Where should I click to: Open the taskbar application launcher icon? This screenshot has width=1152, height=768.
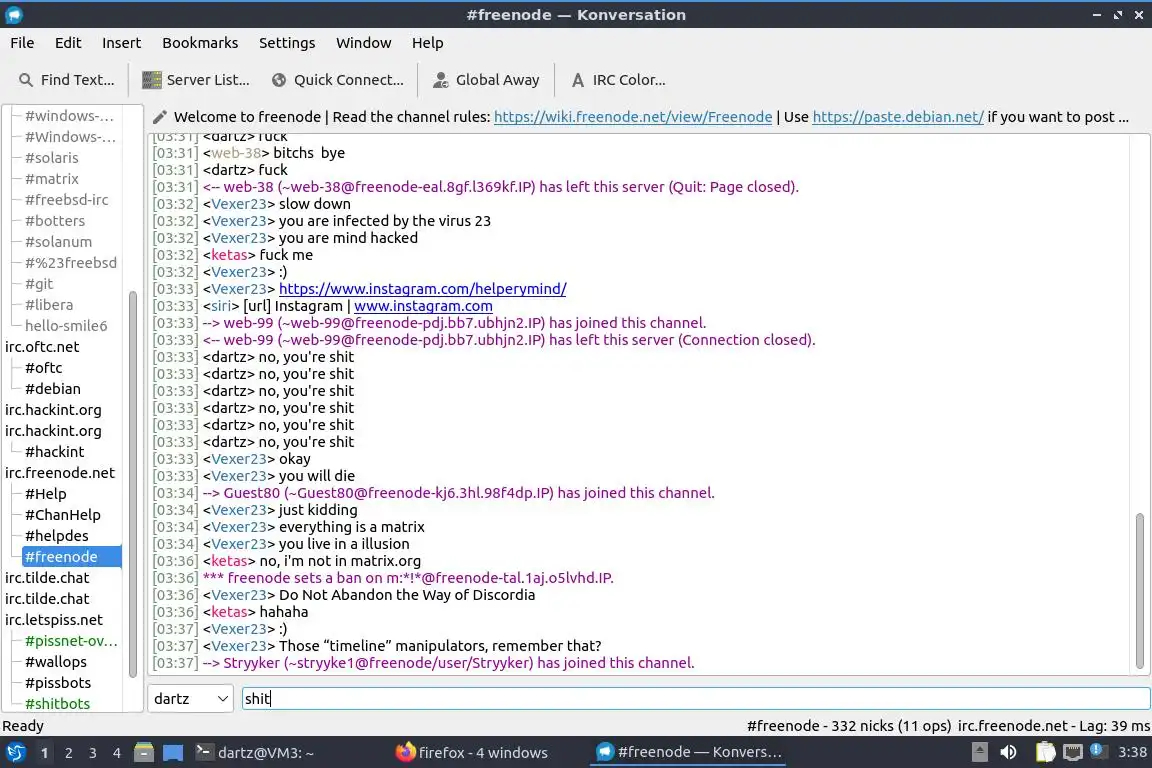(15, 753)
